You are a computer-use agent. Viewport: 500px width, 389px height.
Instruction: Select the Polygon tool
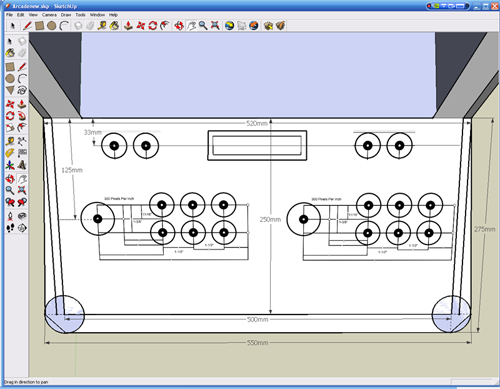[x=10, y=90]
